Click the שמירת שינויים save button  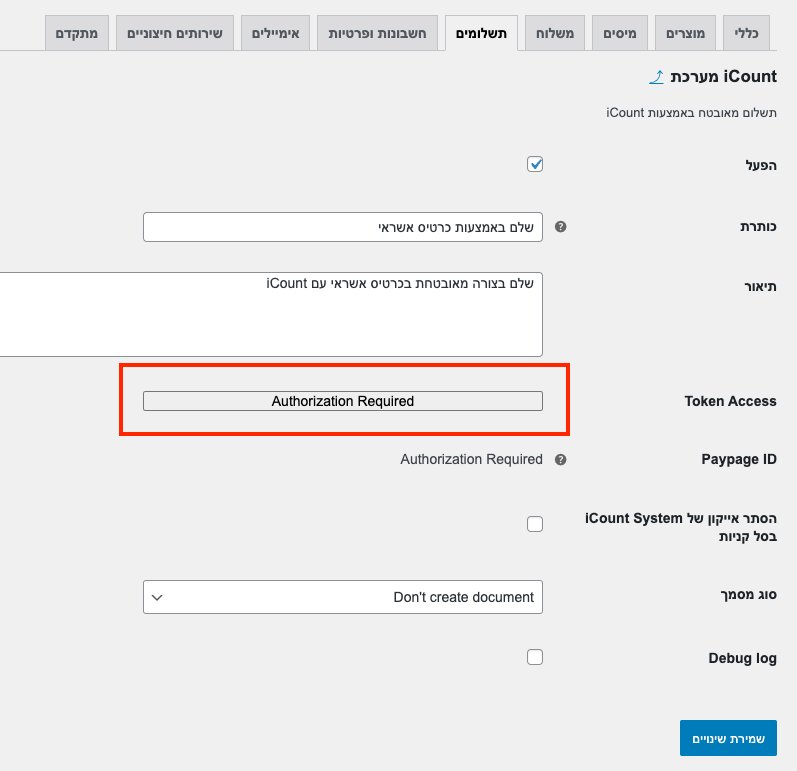click(x=727, y=738)
